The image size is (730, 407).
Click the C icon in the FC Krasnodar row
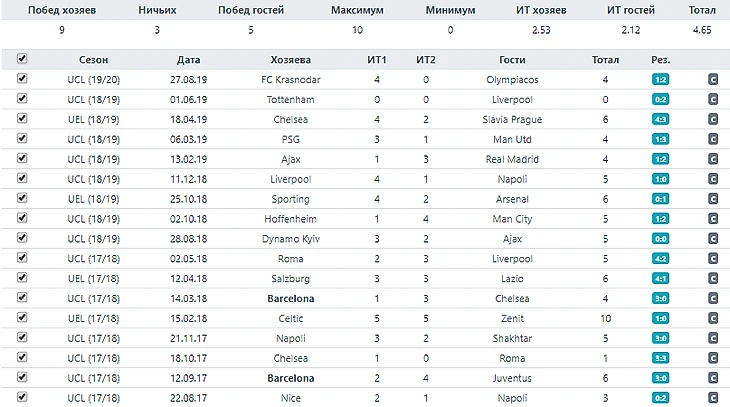pos(713,79)
